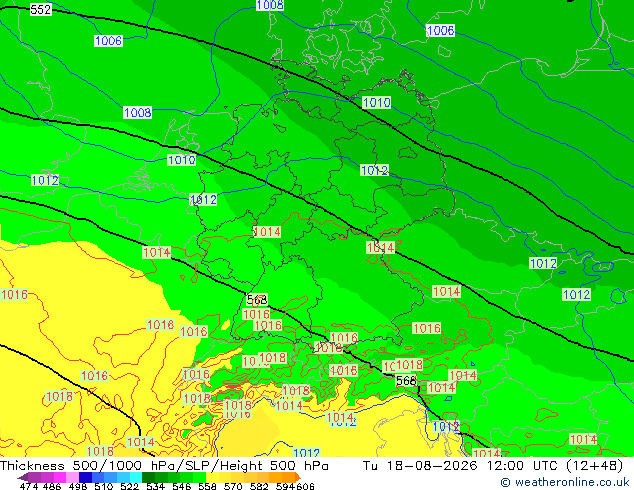Click the '534' legend scale value
The height and width of the screenshot is (490, 634).
point(155,486)
